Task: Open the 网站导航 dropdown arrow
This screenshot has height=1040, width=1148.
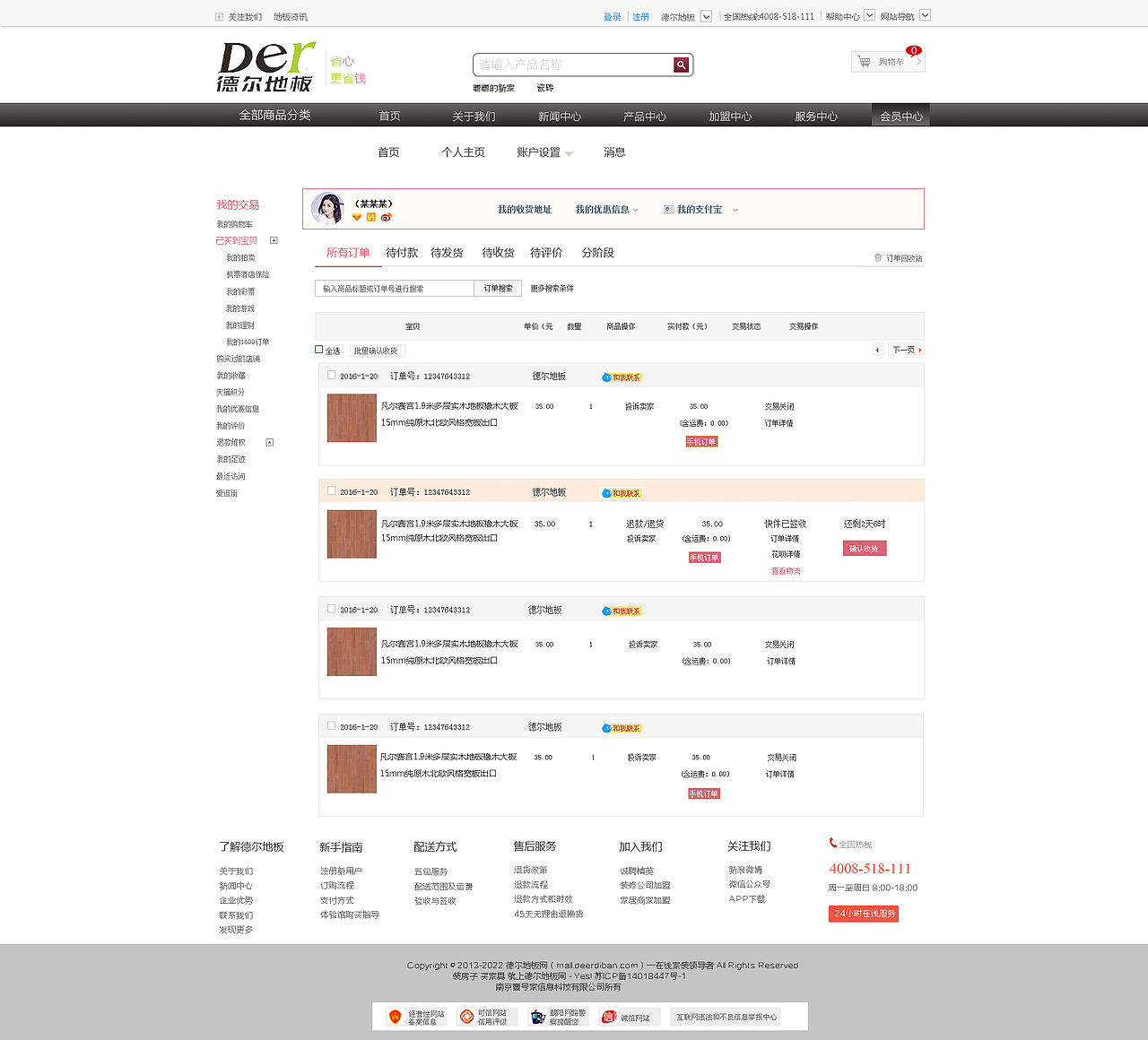Action: (x=926, y=15)
